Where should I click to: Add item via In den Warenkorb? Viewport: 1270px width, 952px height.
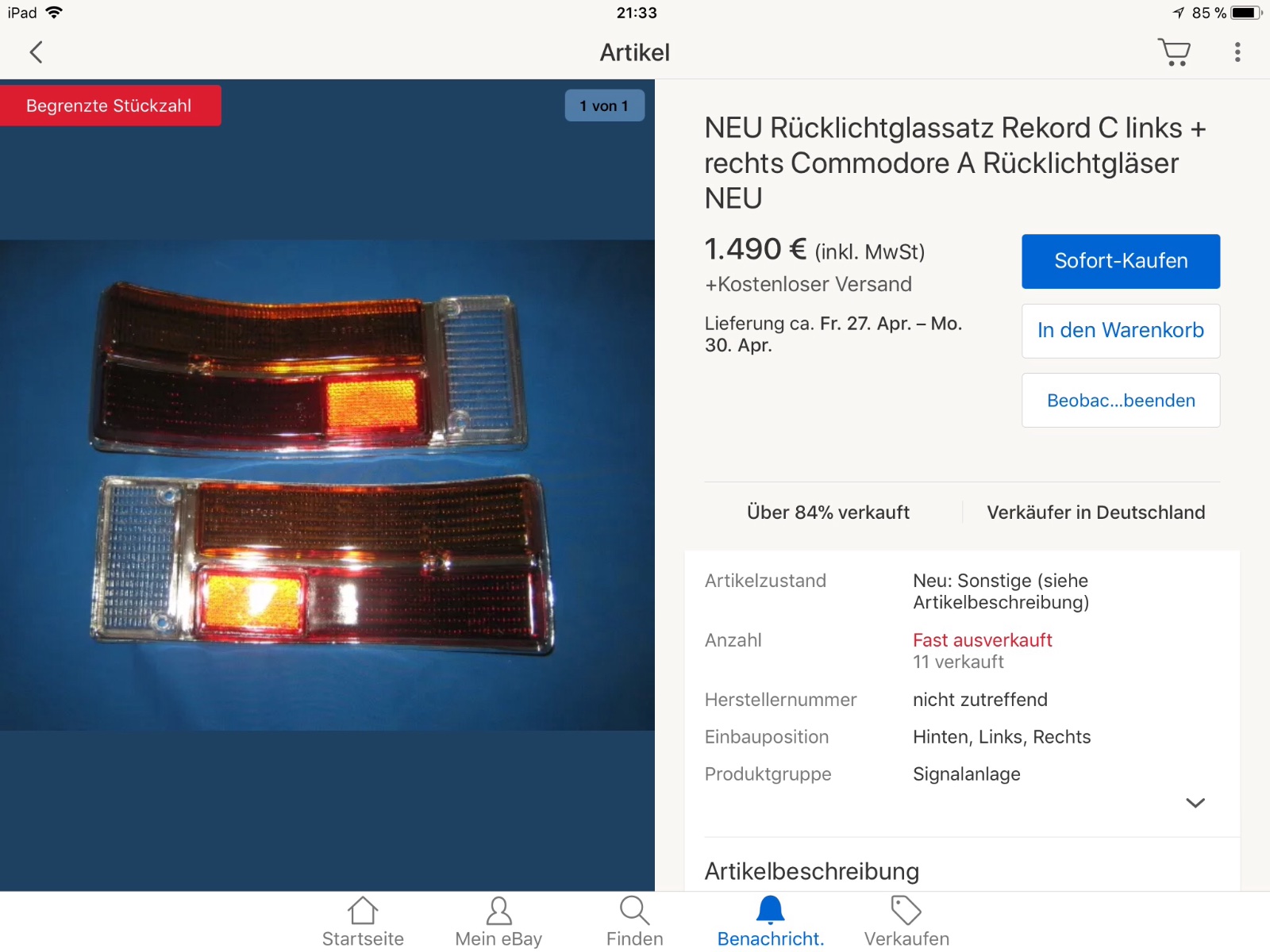pos(1121,331)
